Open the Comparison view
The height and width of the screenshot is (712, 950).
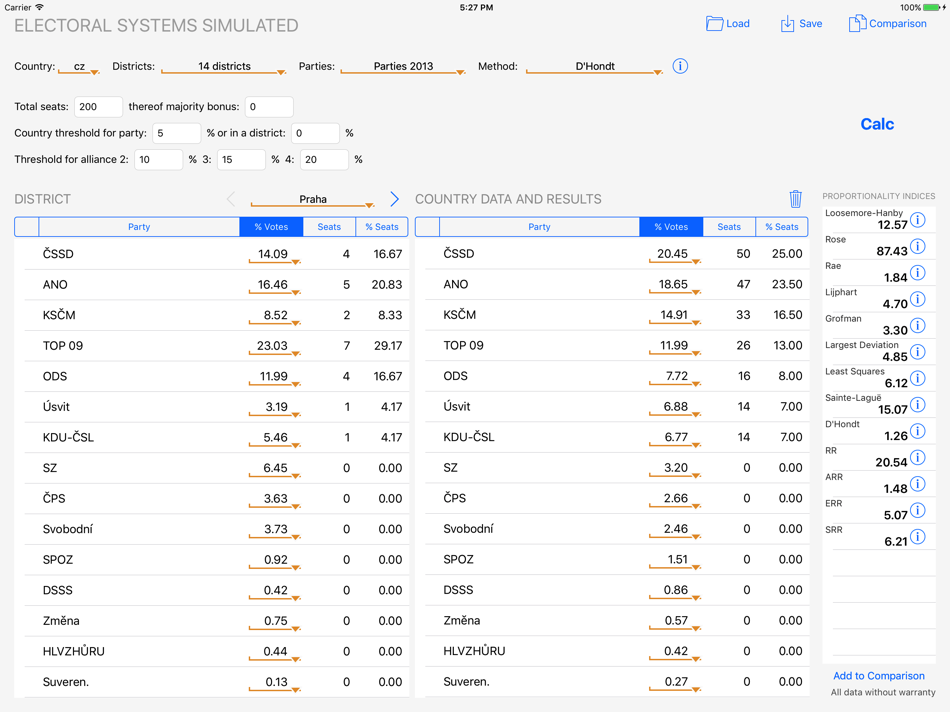888,22
